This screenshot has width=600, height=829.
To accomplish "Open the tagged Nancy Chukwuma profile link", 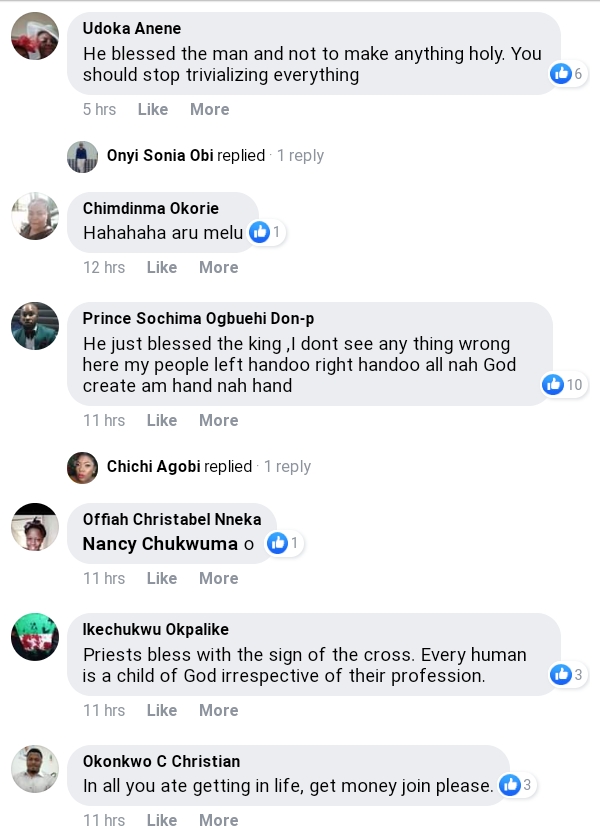I will [x=160, y=544].
